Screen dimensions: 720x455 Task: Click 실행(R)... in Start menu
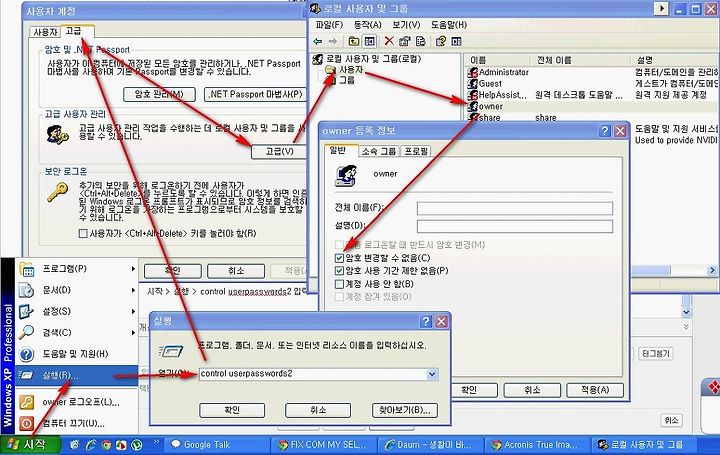(x=77, y=375)
